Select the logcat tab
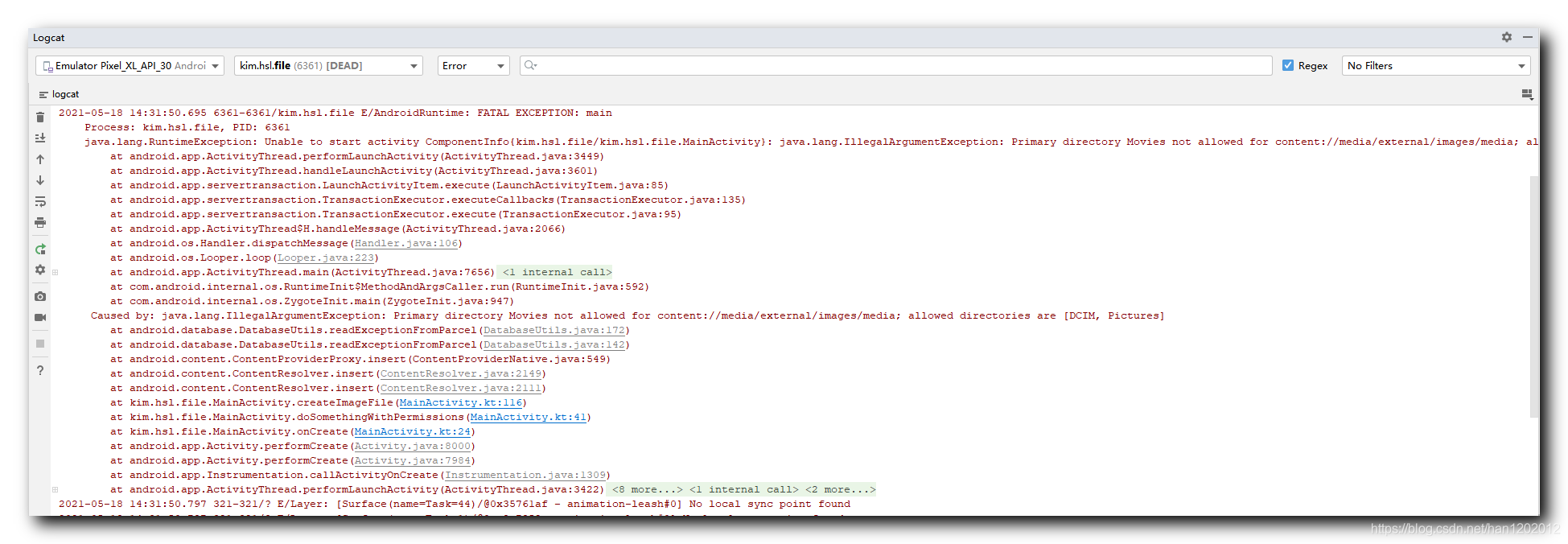This screenshot has height=544, width=1568. (x=59, y=94)
